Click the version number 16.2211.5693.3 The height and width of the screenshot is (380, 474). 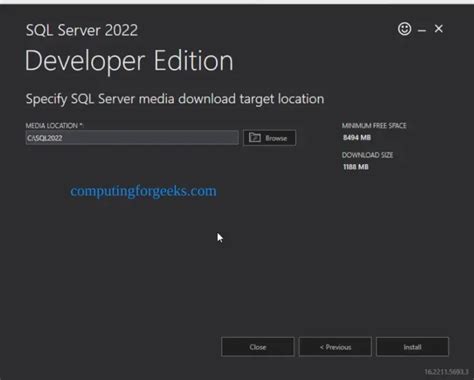(x=446, y=372)
